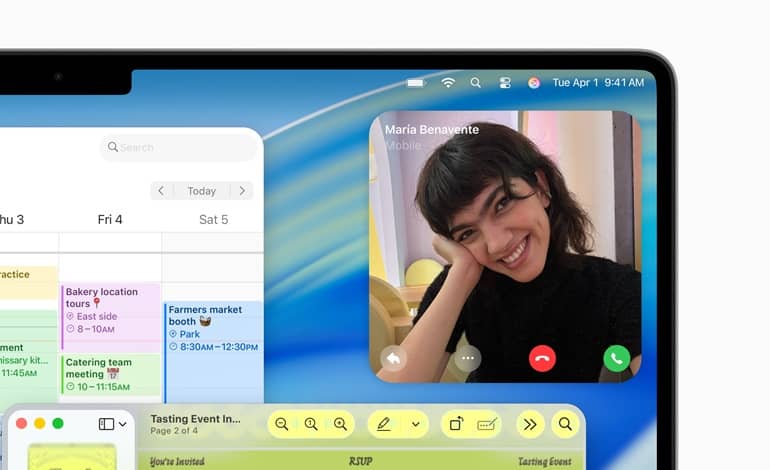Click the 8:30AM–12:30PM time of Farmers market
This screenshot has height=470, width=770.
[x=219, y=347]
